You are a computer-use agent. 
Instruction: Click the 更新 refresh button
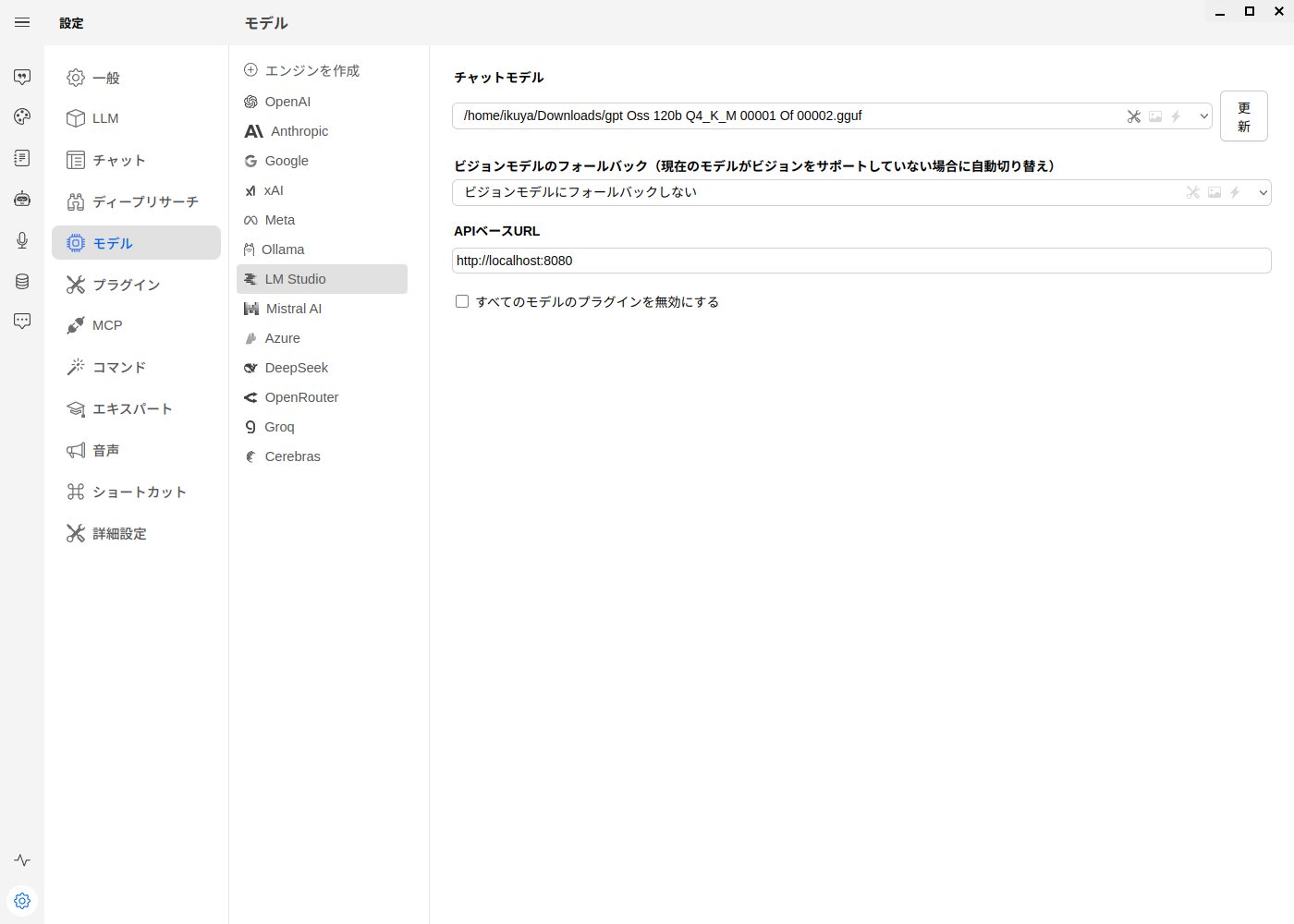pyautogui.click(x=1243, y=116)
